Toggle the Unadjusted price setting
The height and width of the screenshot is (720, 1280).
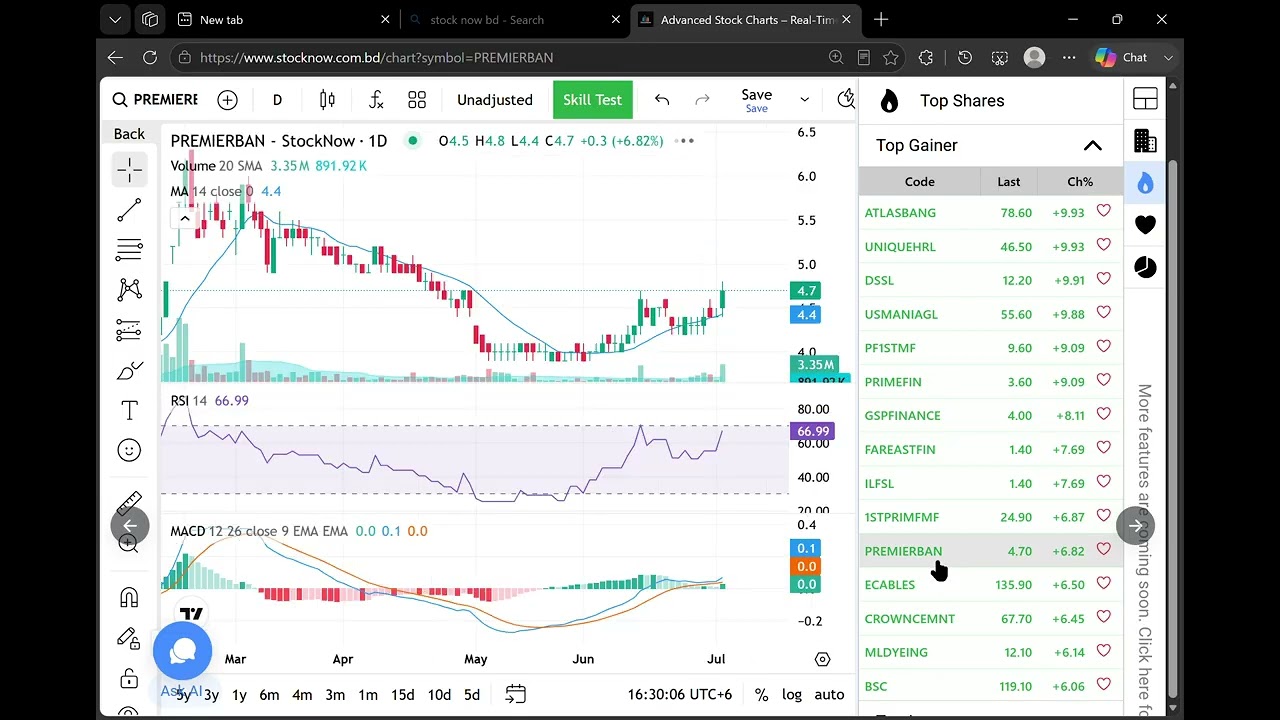[495, 99]
